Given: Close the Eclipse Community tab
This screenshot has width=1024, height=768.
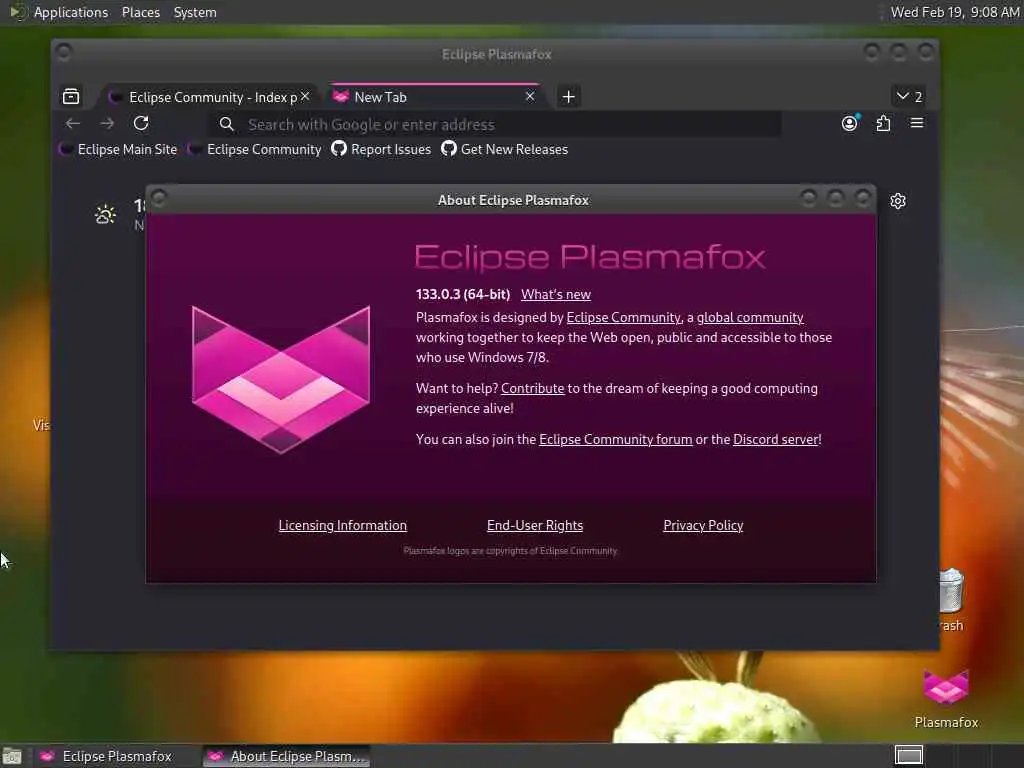Looking at the screenshot, I should point(305,96).
